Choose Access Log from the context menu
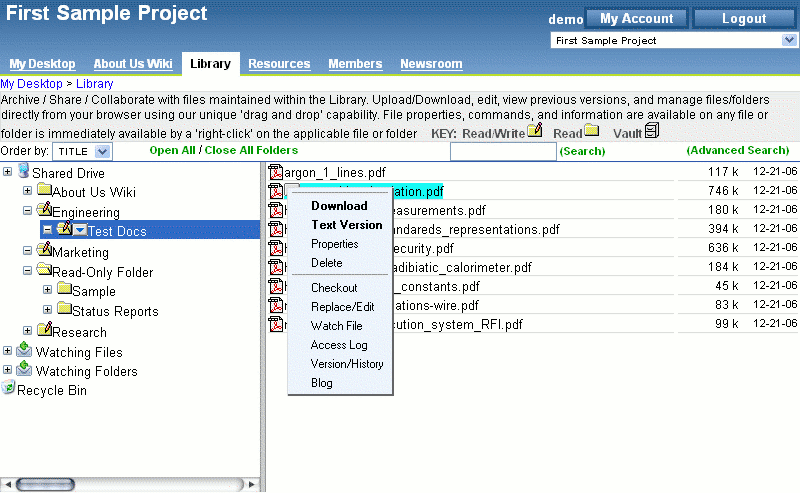 tap(339, 345)
